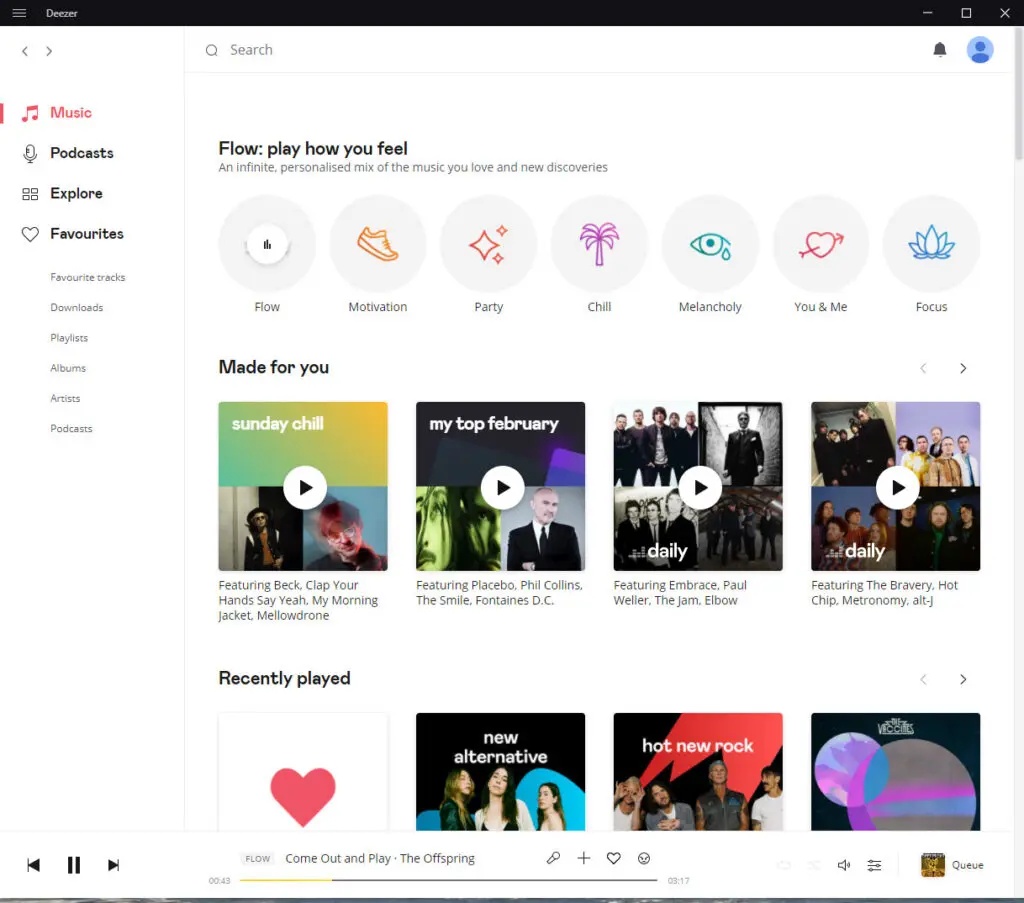Pause the current song
The image size is (1024, 903).
[74, 865]
